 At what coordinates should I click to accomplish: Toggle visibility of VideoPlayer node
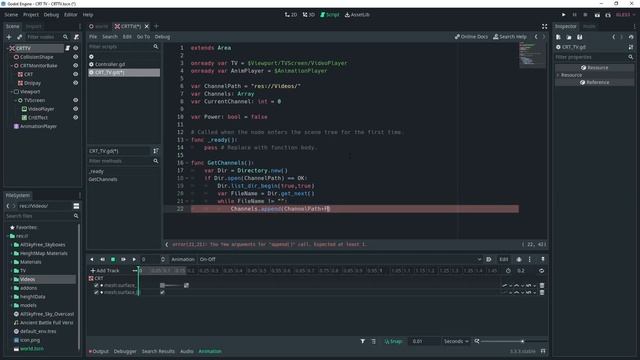[x=76, y=109]
